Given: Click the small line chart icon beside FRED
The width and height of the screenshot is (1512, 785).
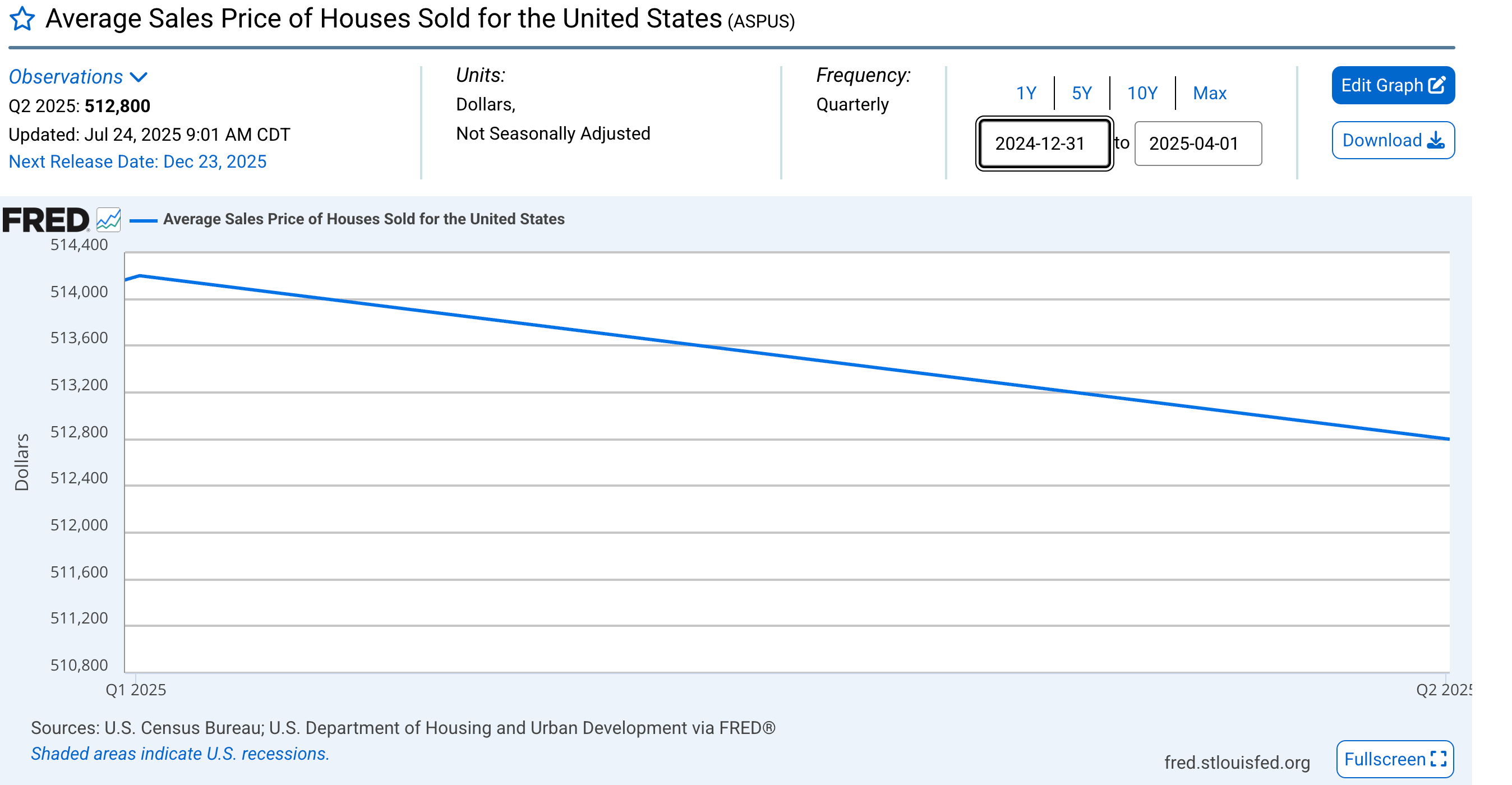Looking at the screenshot, I should (x=109, y=220).
